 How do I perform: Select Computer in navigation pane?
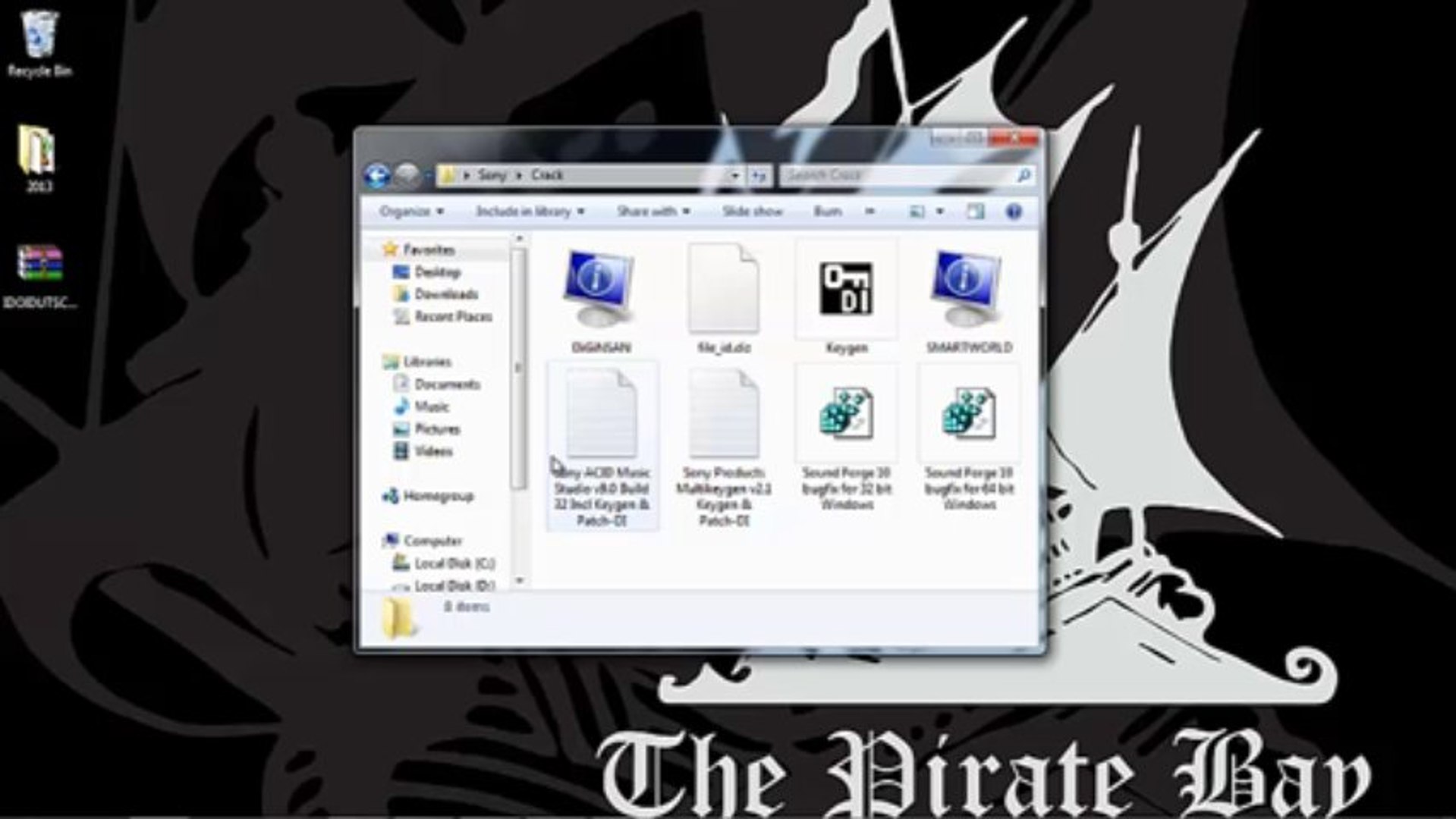(423, 541)
